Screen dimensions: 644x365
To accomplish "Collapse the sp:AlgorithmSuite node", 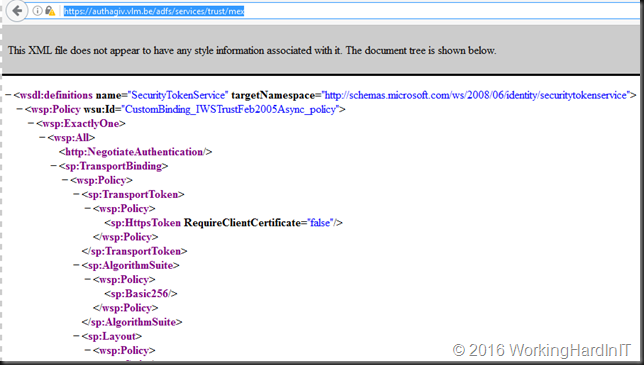I will 76,265.
